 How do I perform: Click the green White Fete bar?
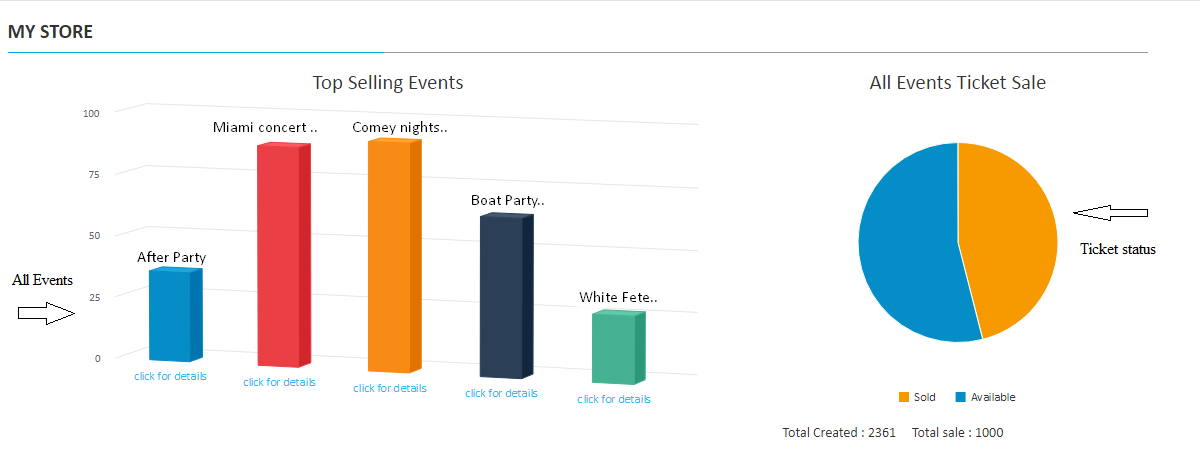[614, 349]
